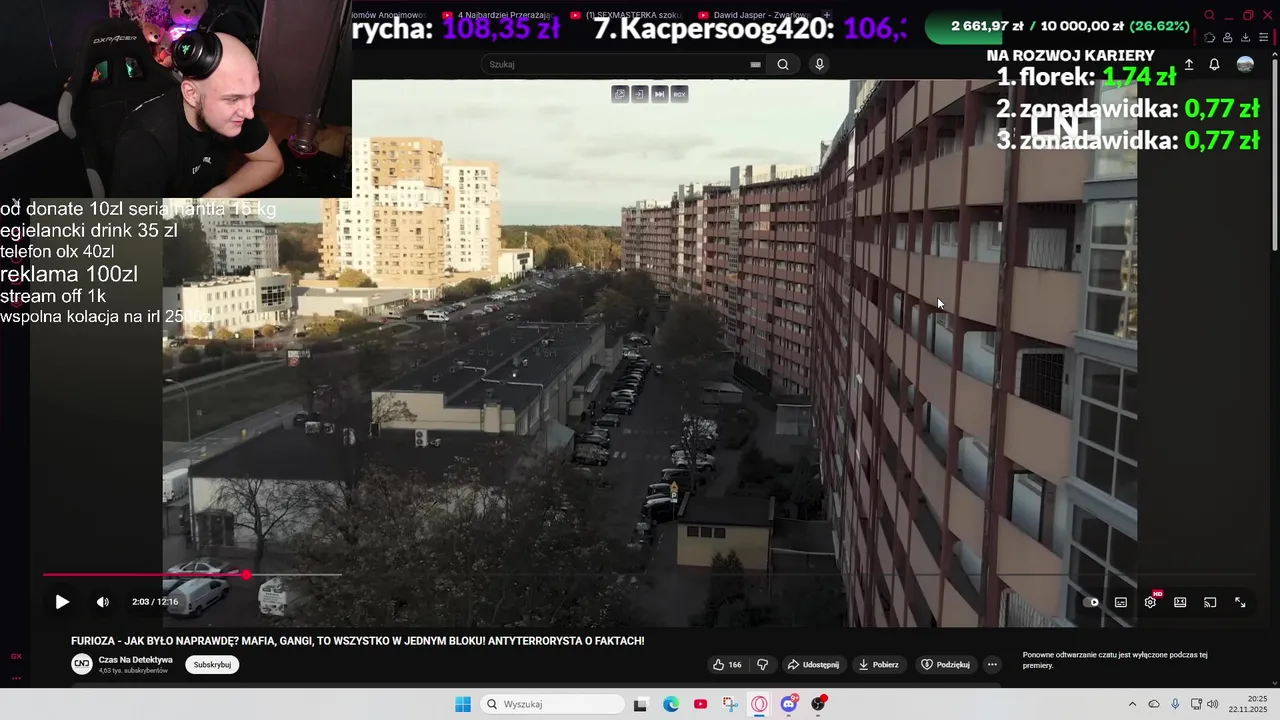
Task: Click the first video overlay popup icon
Action: (620, 94)
